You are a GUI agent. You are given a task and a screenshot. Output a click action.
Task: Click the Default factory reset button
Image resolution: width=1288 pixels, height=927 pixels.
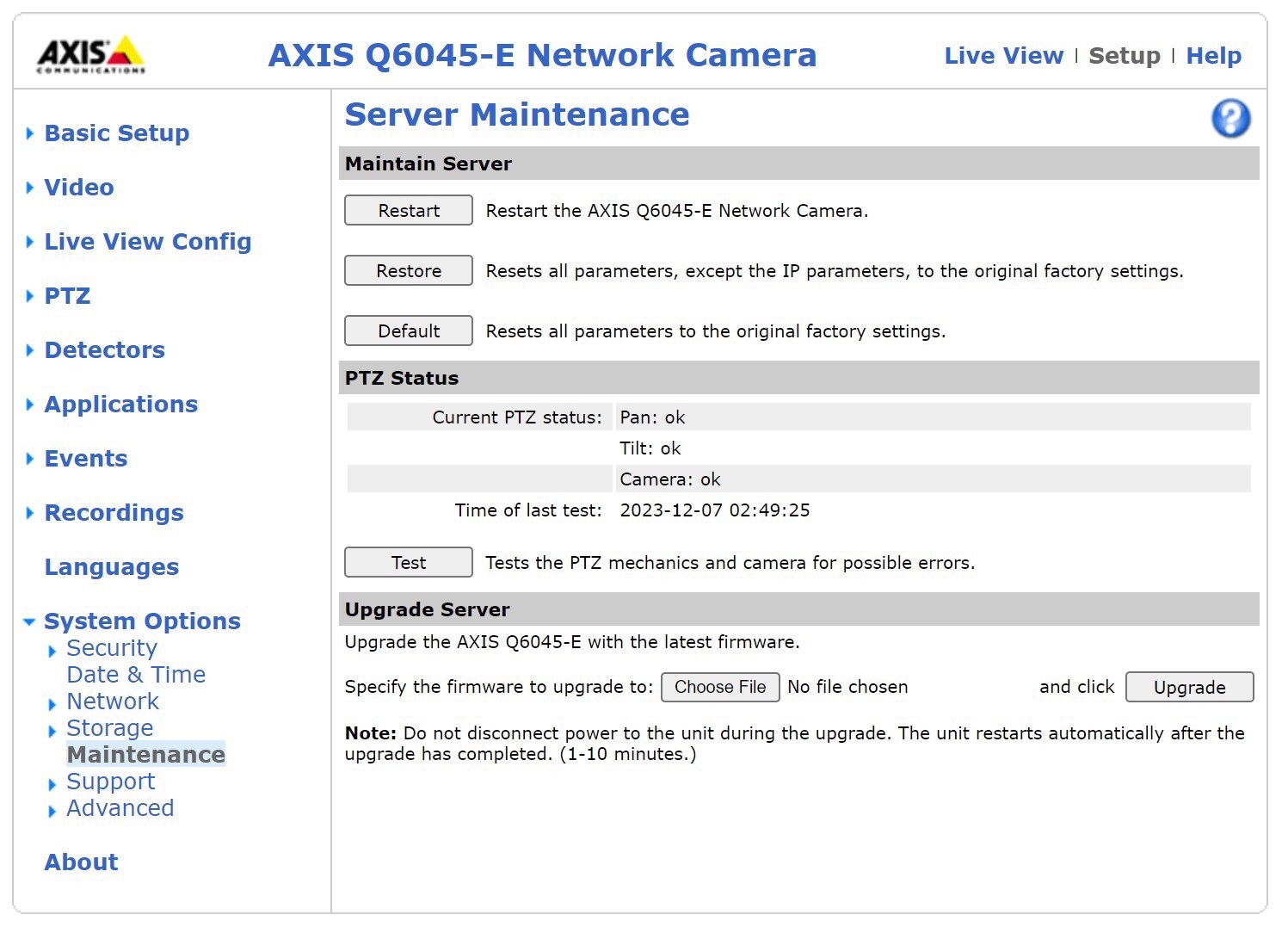point(409,331)
